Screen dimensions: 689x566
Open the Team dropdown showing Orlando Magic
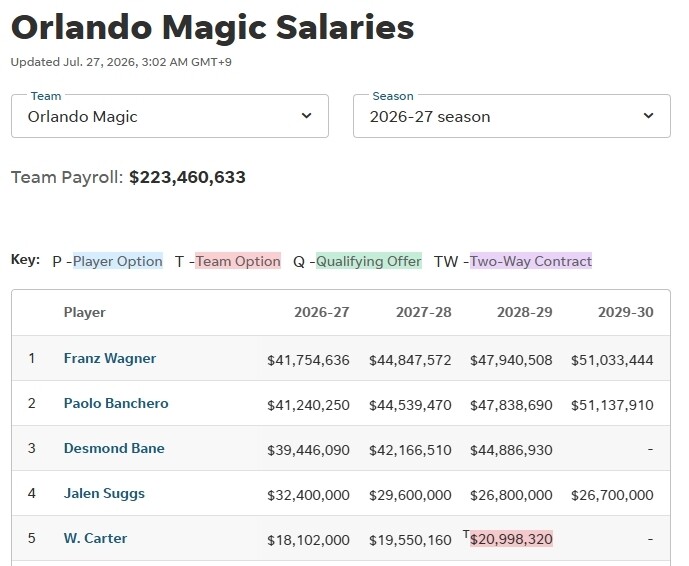point(170,116)
